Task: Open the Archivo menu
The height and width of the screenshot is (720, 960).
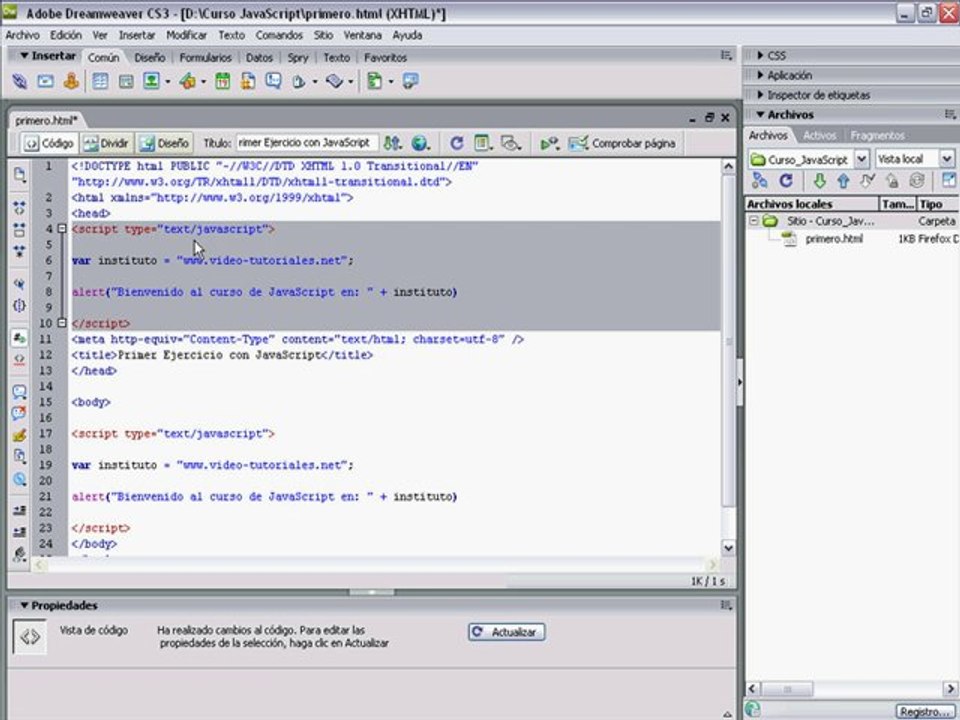Action: [22, 35]
